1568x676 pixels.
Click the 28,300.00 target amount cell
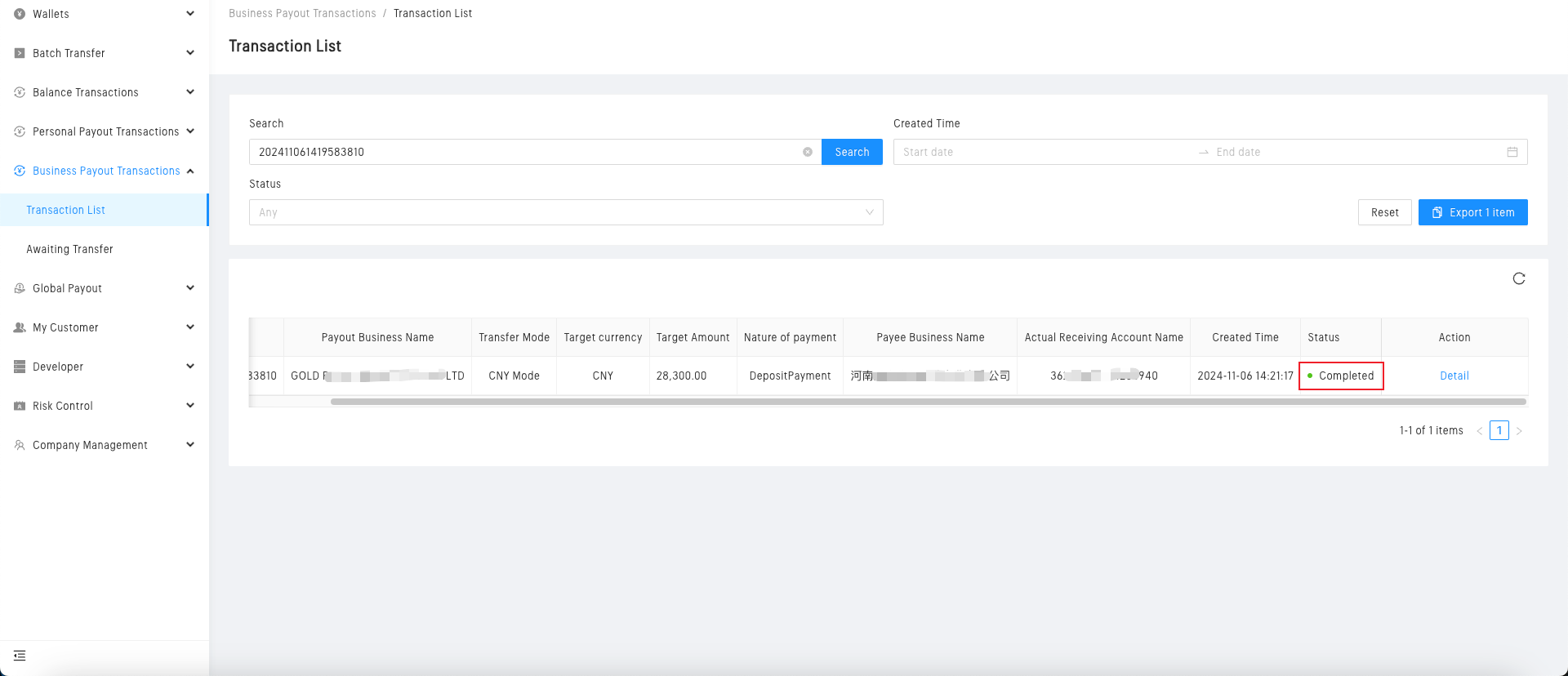[693, 376]
